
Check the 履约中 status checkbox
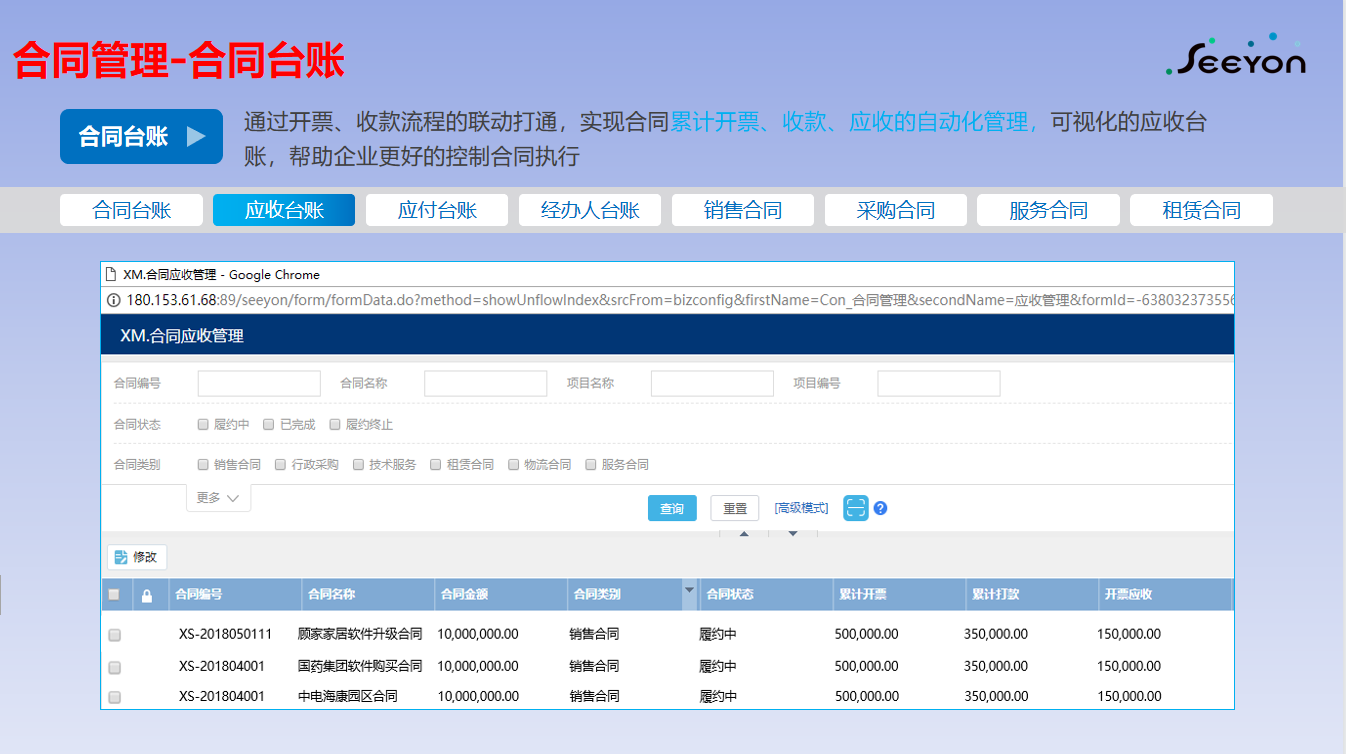point(204,425)
